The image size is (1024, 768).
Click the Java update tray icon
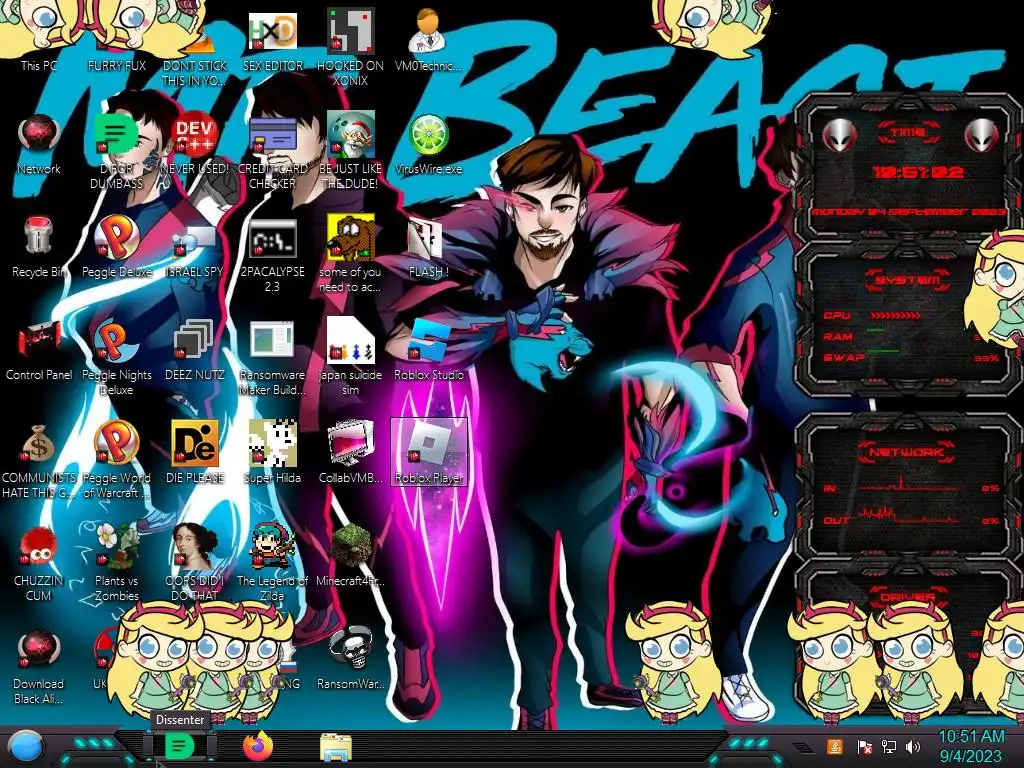coord(835,746)
